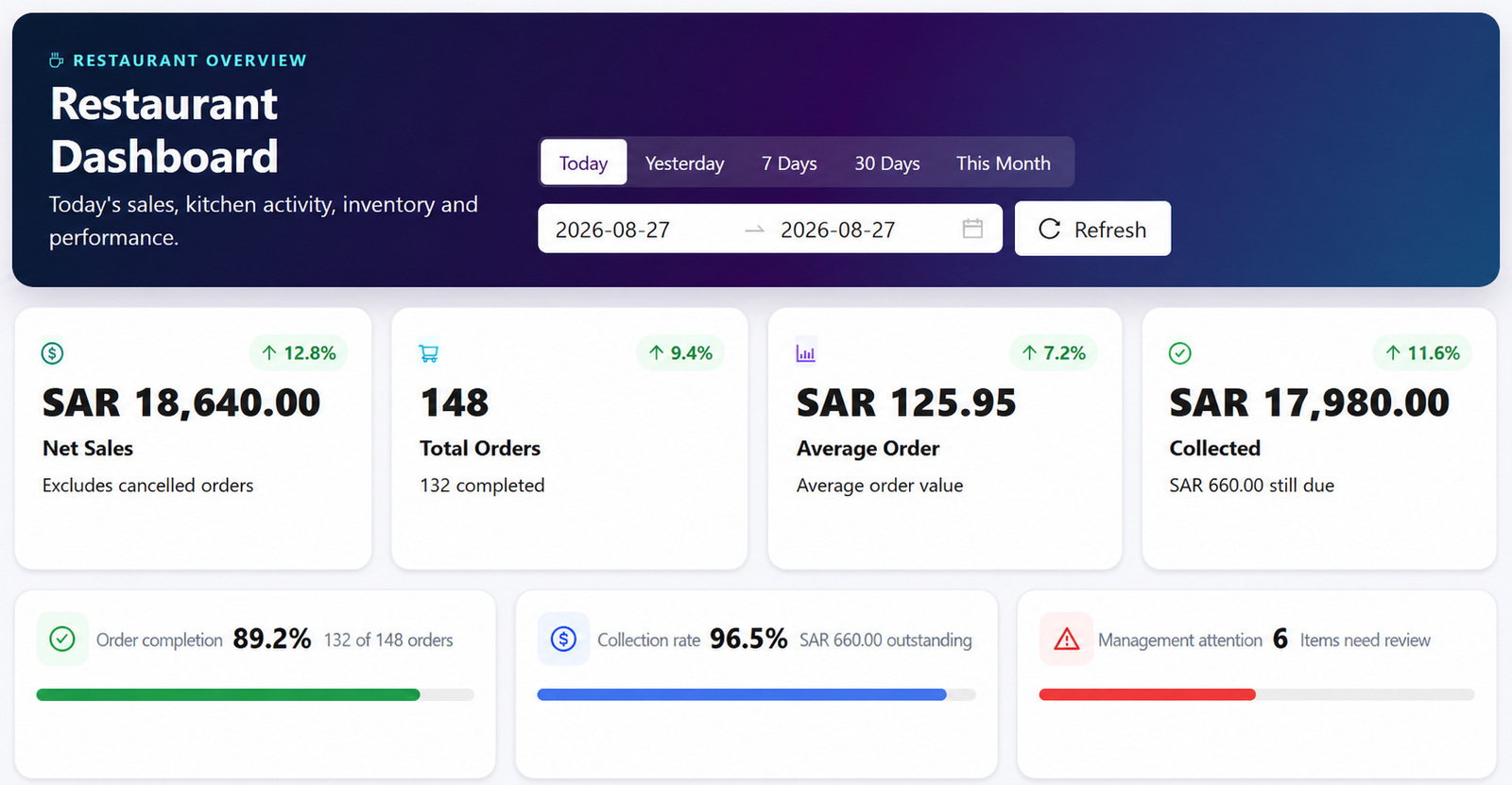
Task: Click the SAR 660.00 still due text
Action: point(1252,486)
